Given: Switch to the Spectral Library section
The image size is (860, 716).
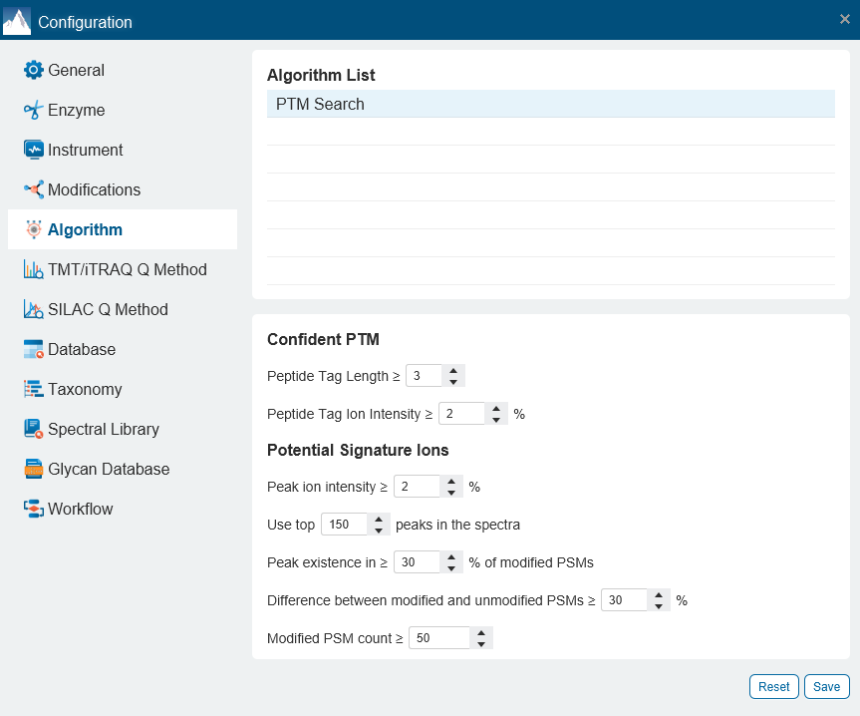Looking at the screenshot, I should (x=104, y=429).
